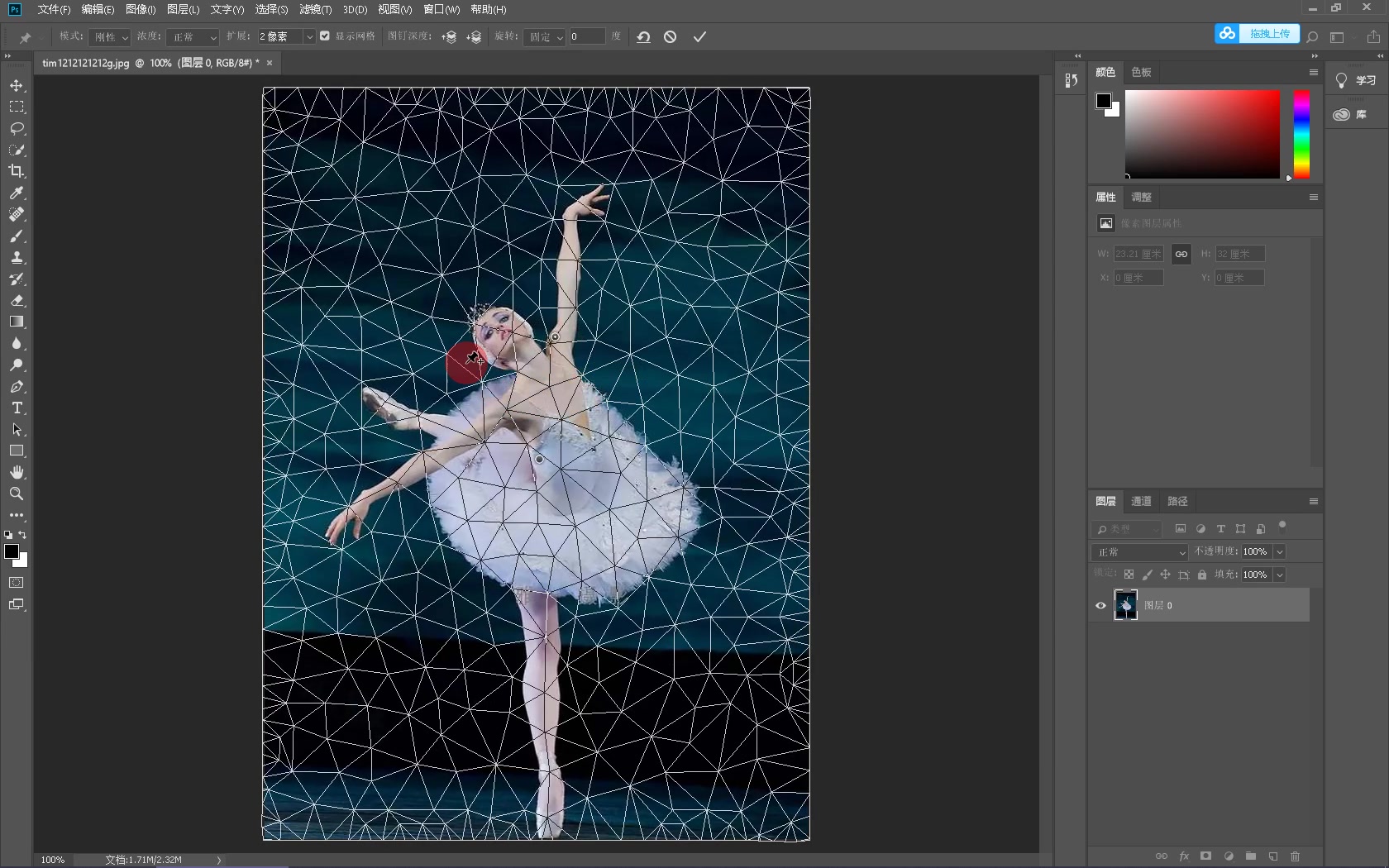Click the 拖拽上传 upload button
This screenshot has height=868, width=1389.
(1270, 34)
